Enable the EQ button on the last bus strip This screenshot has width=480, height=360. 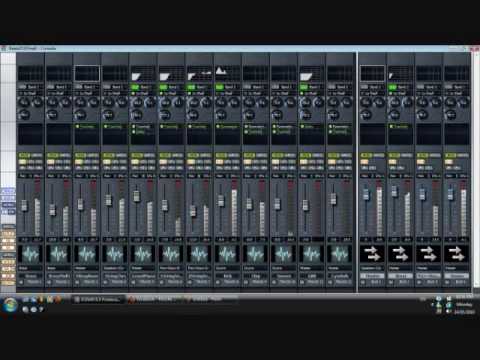click(x=449, y=87)
